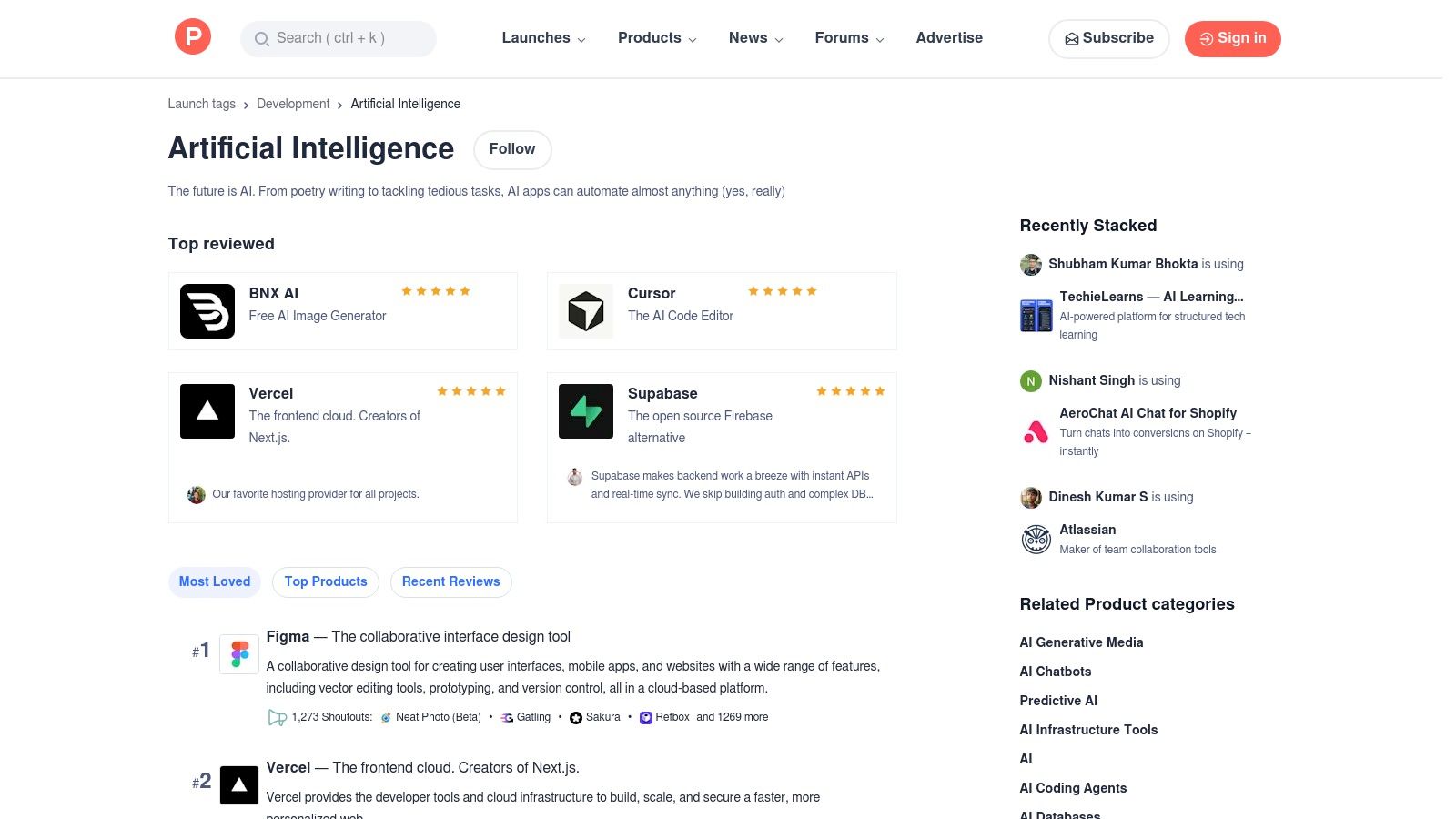Viewport: 1456px width, 819px height.
Task: Click the Sign in button
Action: tap(1232, 38)
